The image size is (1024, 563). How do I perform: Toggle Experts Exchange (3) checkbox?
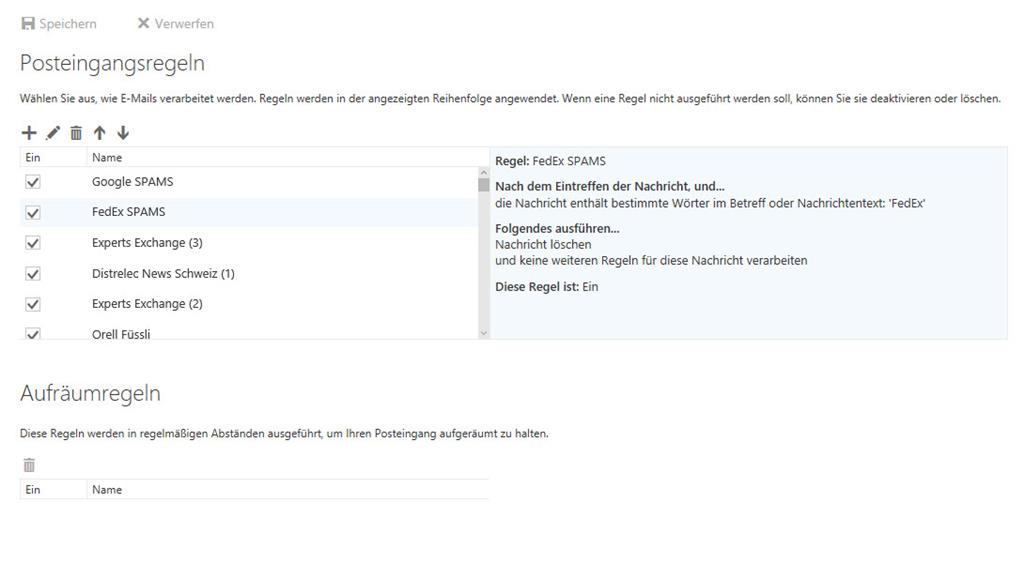33,243
